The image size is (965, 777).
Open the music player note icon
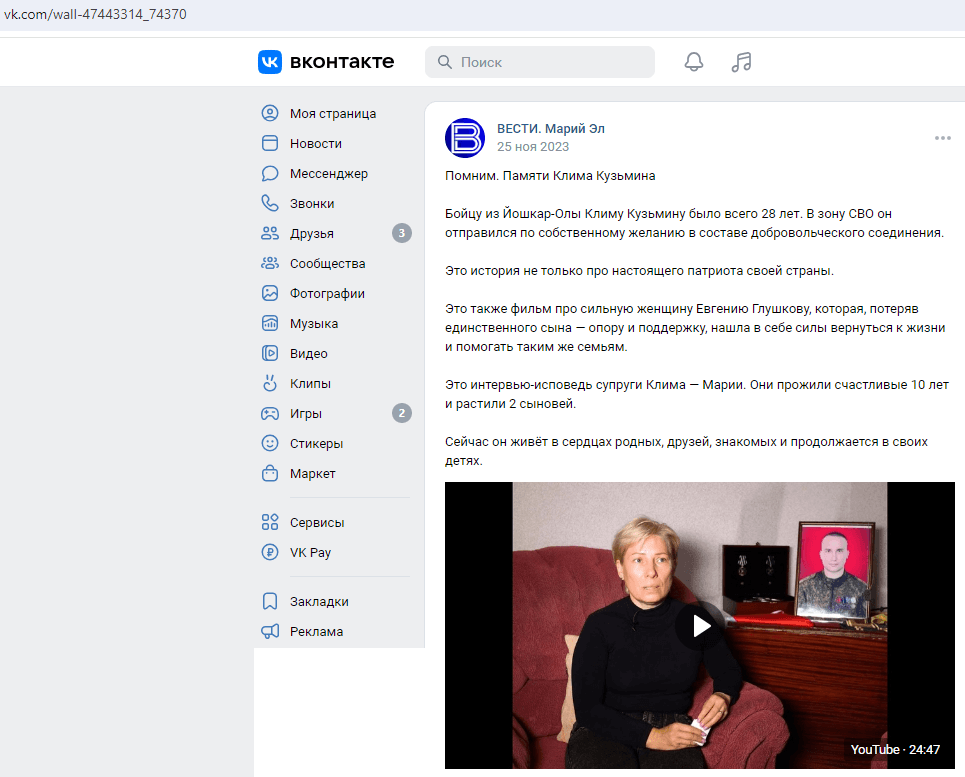[742, 62]
